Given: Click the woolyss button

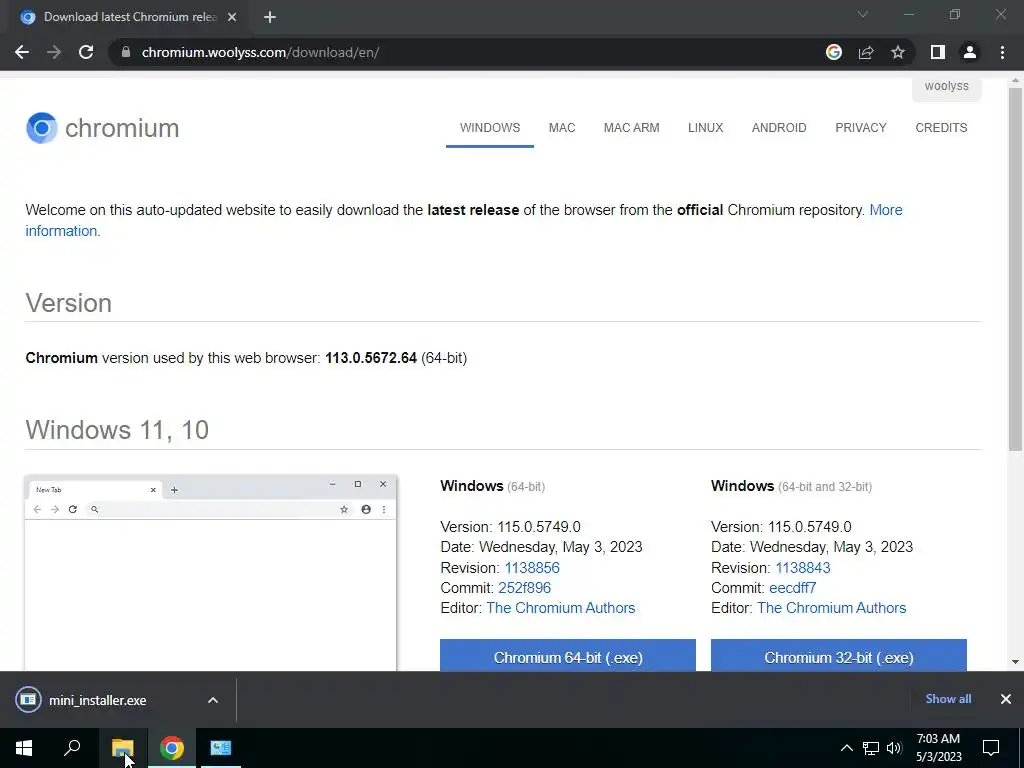Looking at the screenshot, I should pyautogui.click(x=946, y=87).
